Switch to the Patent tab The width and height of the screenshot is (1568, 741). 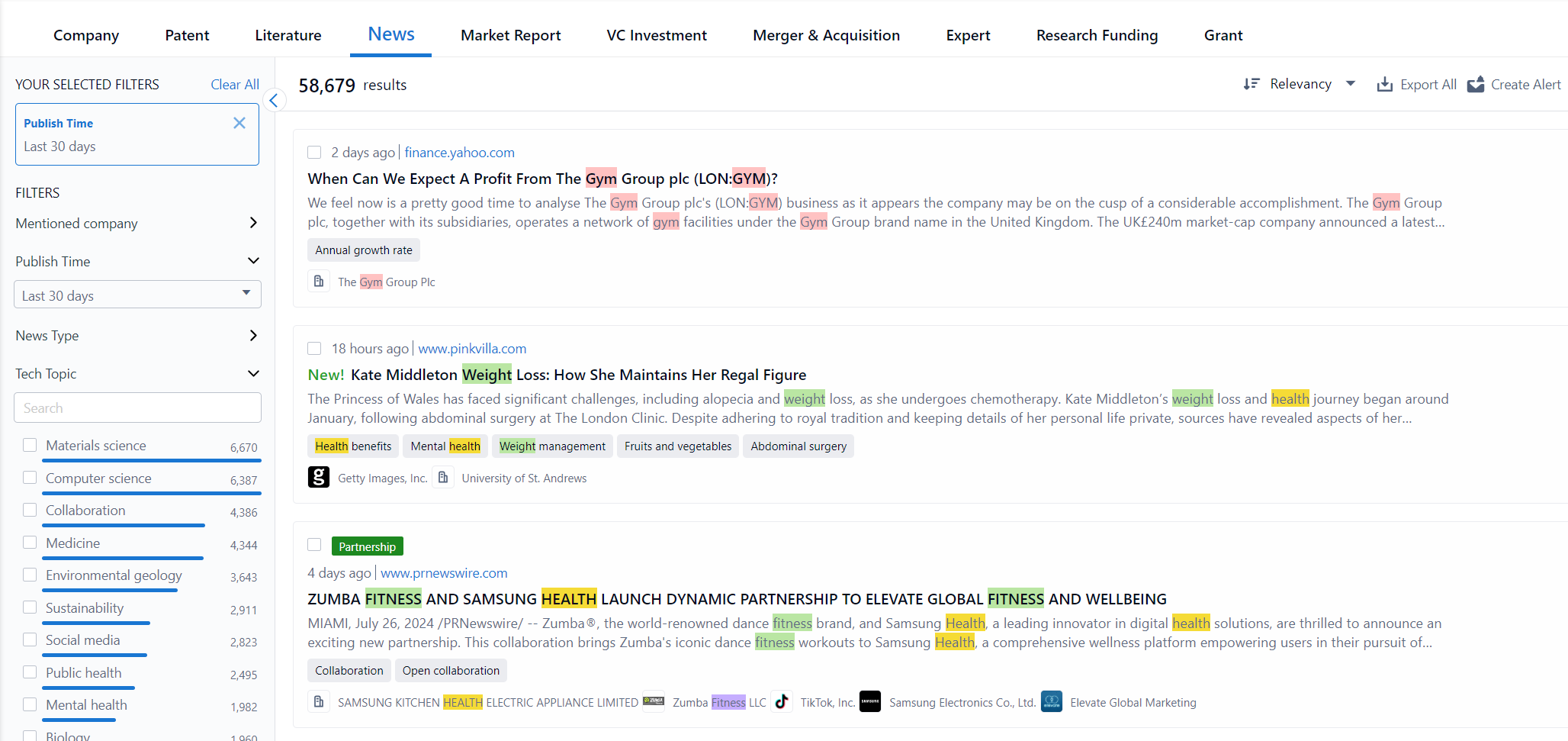(186, 35)
